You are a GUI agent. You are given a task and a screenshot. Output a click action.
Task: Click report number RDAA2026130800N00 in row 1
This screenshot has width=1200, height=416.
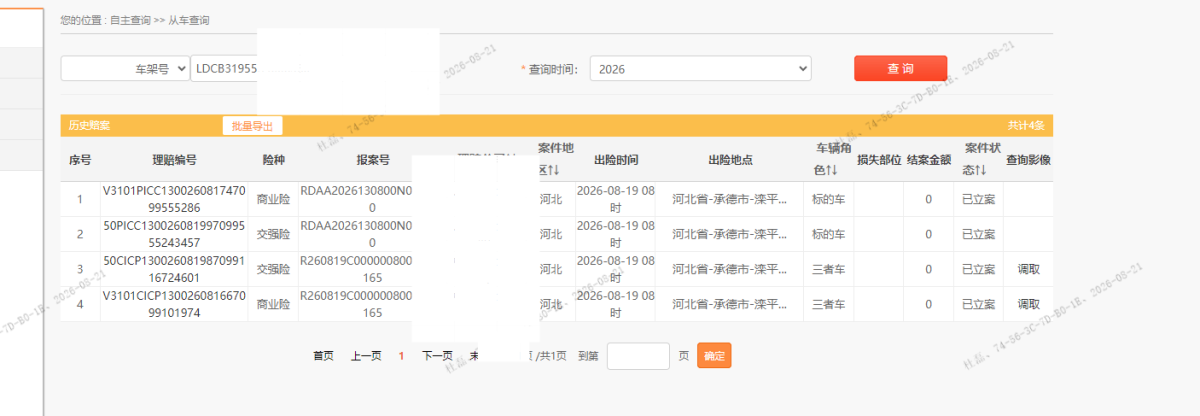356,199
